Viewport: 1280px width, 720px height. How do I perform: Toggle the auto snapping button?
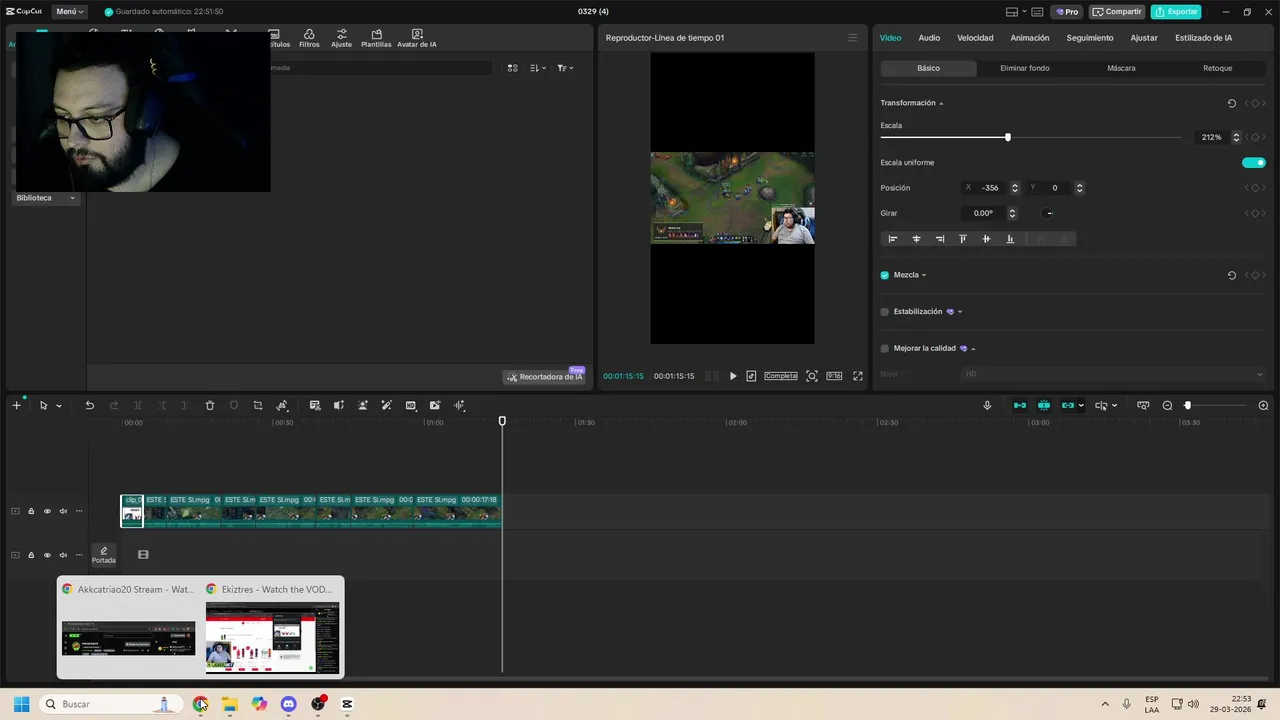pos(1044,405)
